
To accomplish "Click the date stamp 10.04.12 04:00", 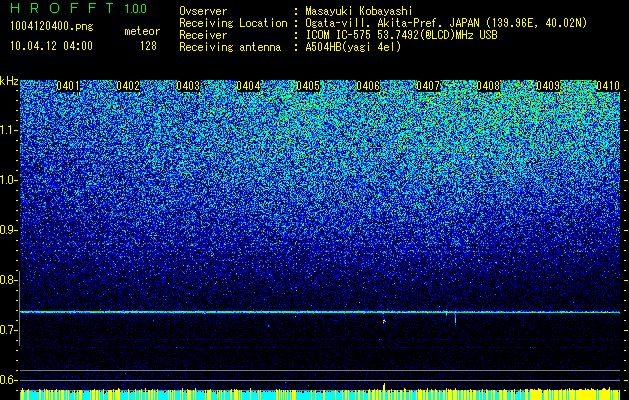I will (51, 46).
